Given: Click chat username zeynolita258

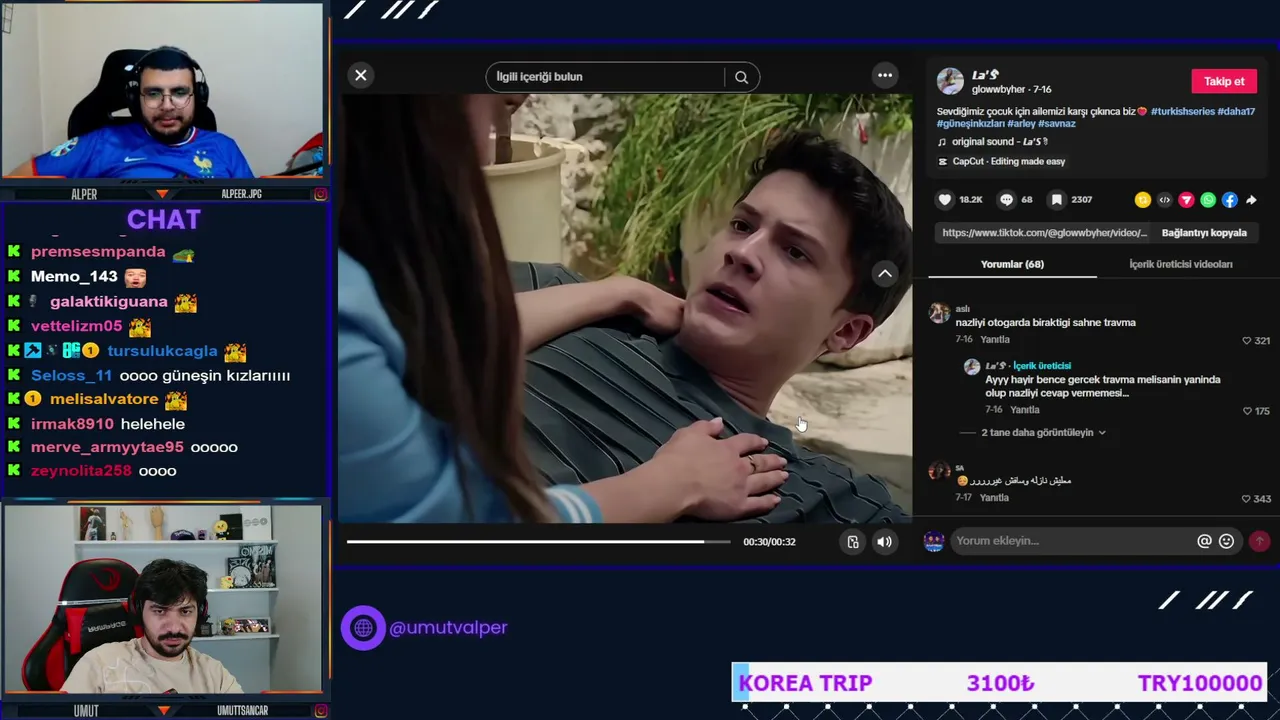Looking at the screenshot, I should click(81, 471).
